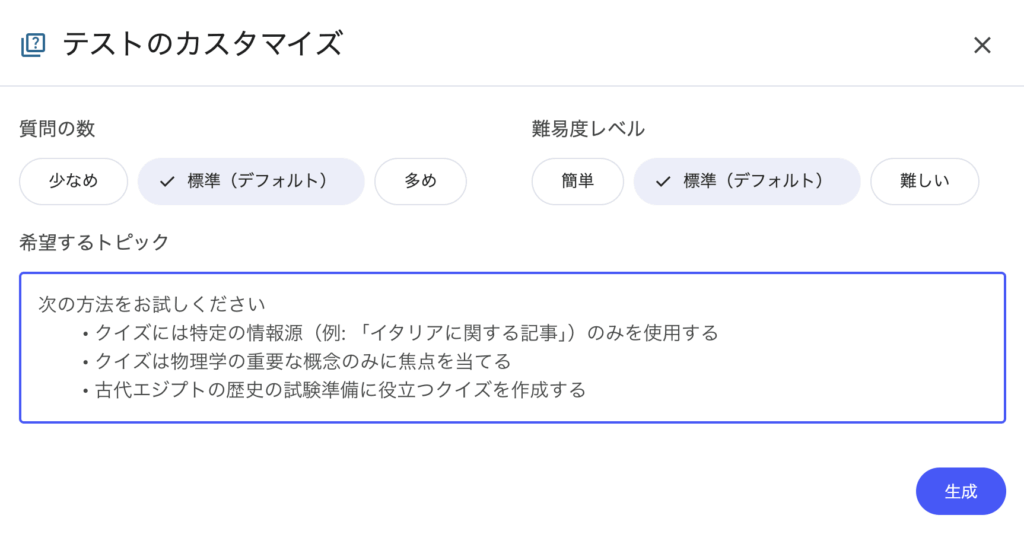This screenshot has width=1024, height=547.
Task: Click the 難易度レベル section label
Action: tap(588, 128)
